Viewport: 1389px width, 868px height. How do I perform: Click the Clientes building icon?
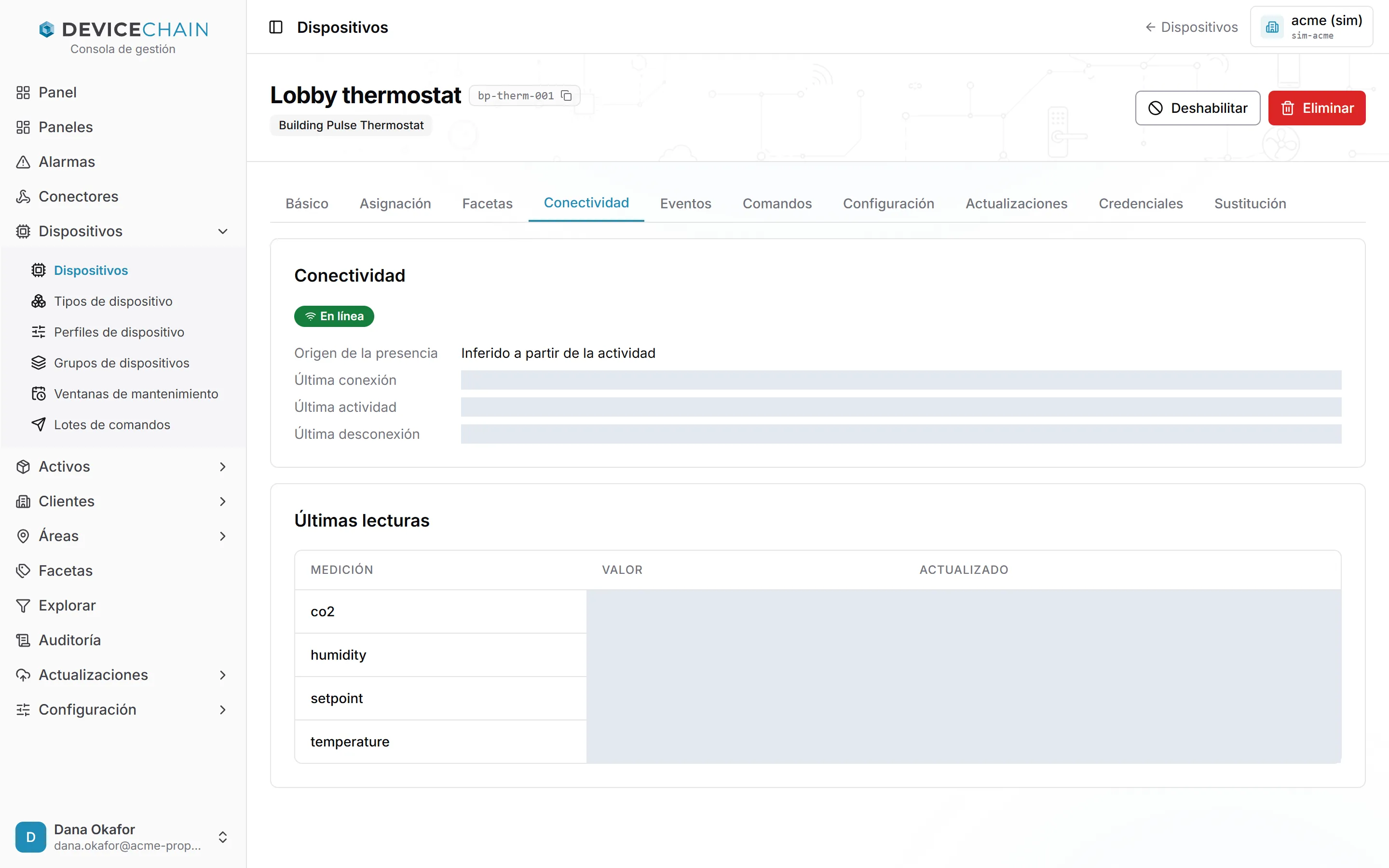pos(23,501)
